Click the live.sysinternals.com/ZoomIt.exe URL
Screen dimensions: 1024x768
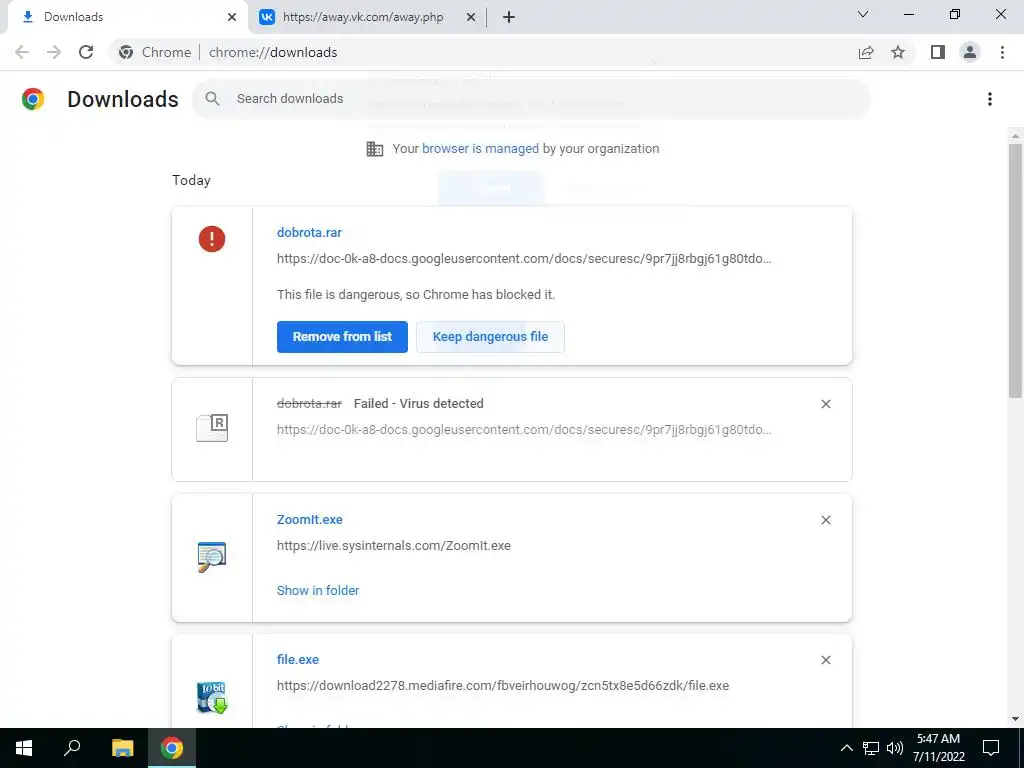click(x=394, y=546)
